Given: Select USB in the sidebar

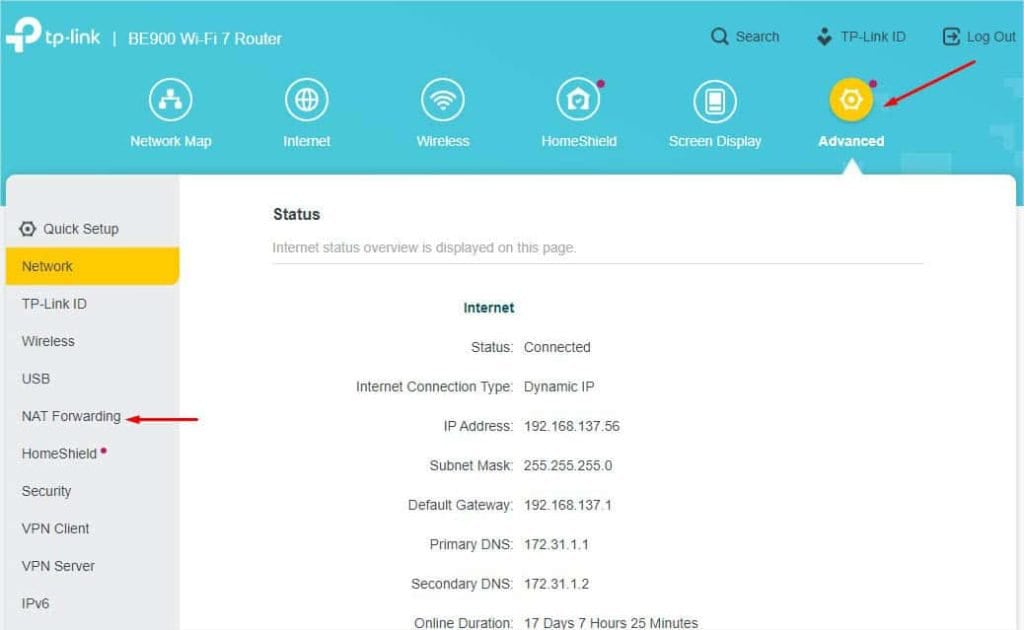Looking at the screenshot, I should 35,378.
